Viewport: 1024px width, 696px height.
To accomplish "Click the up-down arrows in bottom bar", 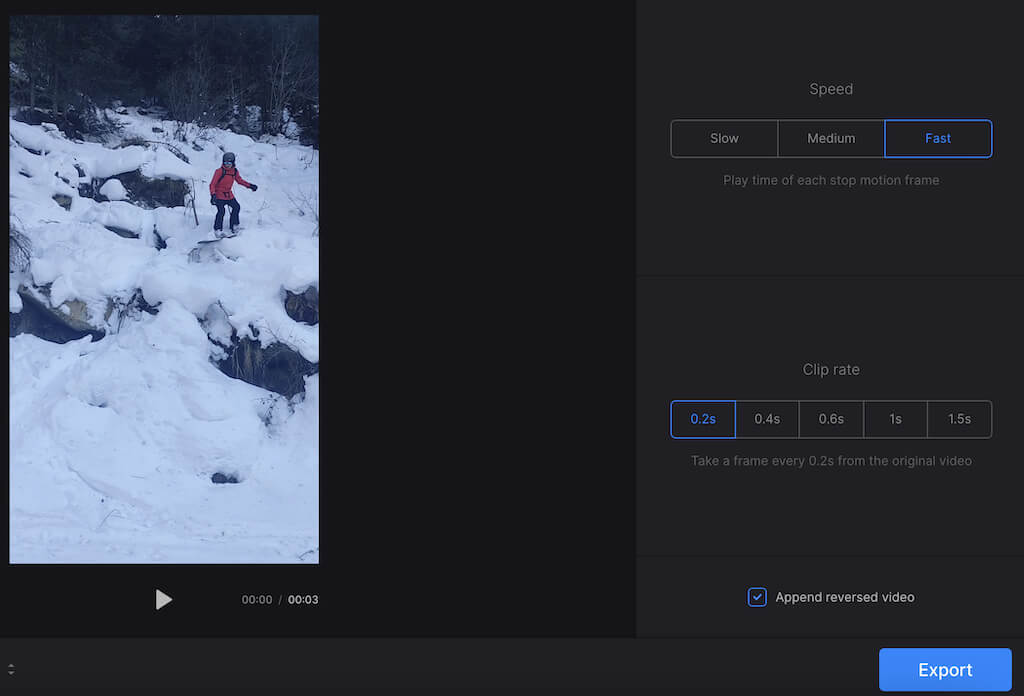I will [11, 669].
